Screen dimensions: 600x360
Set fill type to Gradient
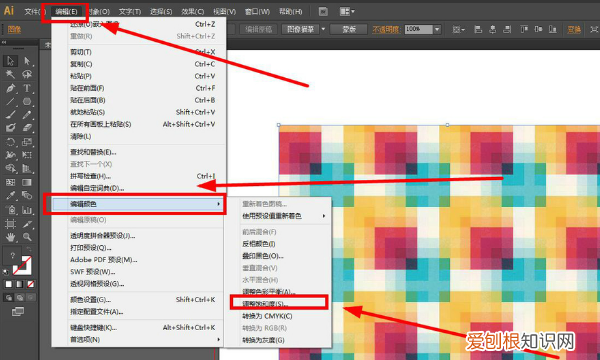pyautogui.click(x=20, y=284)
